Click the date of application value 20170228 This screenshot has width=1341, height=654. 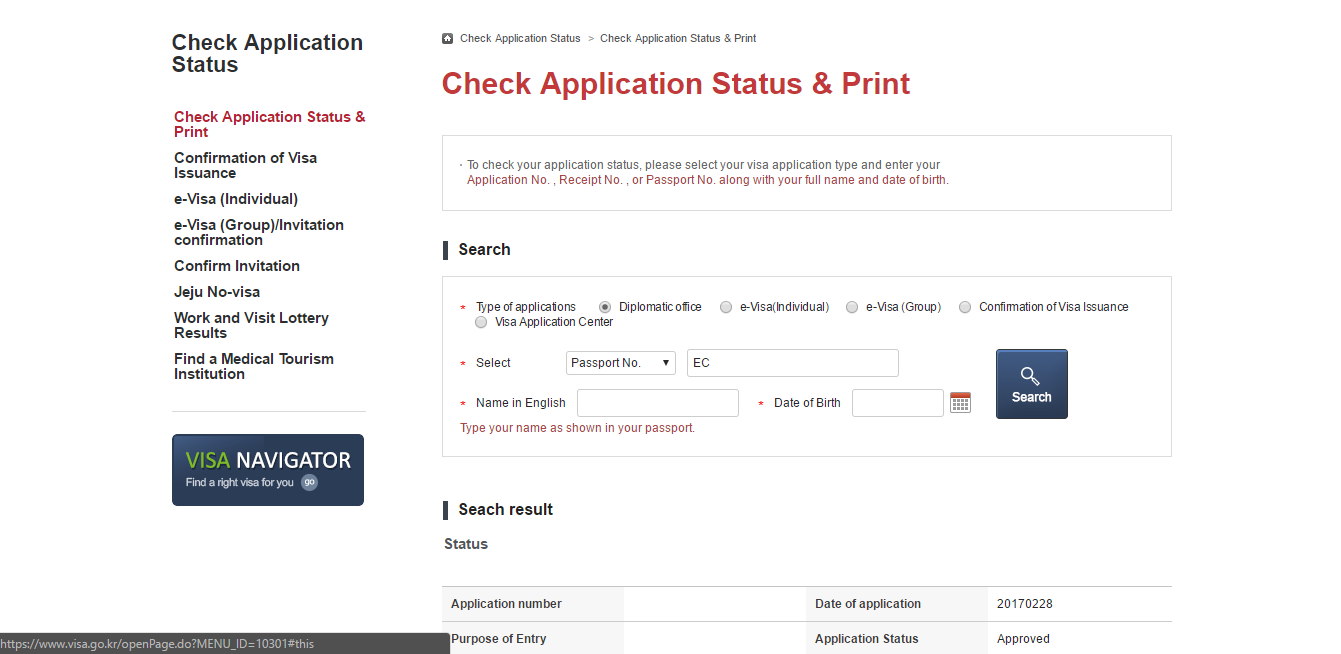click(1025, 604)
